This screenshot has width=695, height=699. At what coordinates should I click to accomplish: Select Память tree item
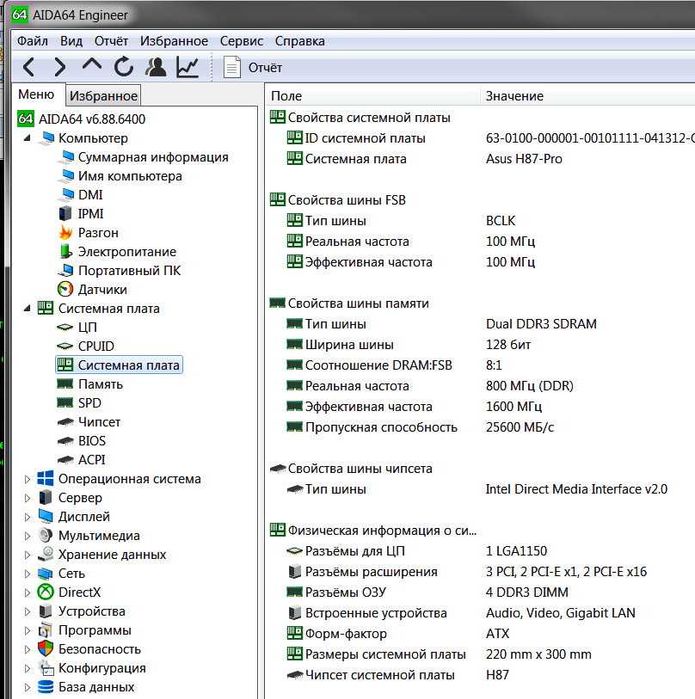100,384
